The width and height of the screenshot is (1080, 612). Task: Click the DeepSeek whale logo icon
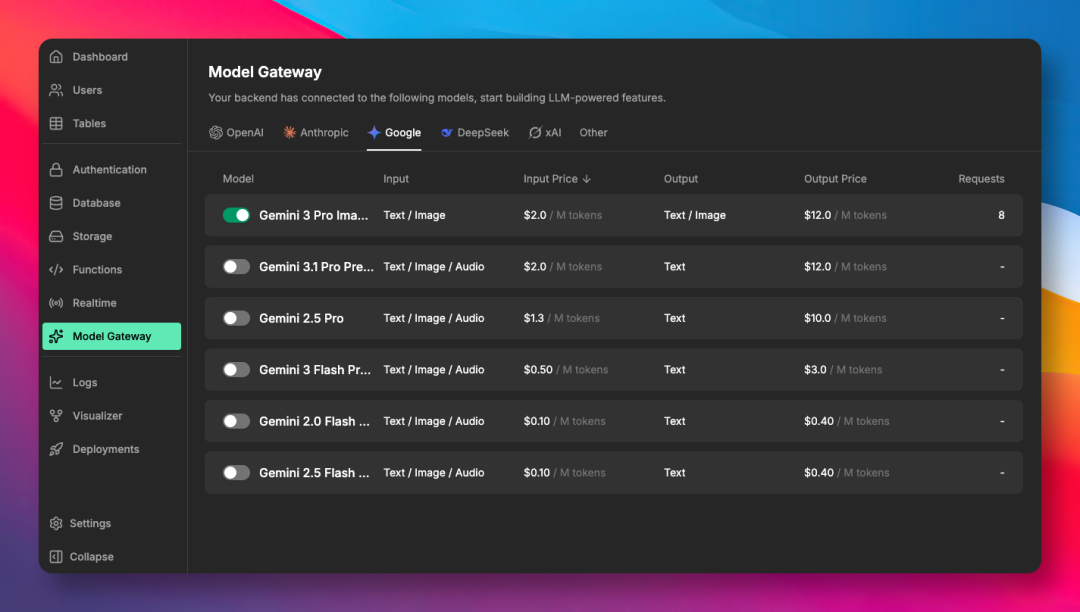[447, 132]
